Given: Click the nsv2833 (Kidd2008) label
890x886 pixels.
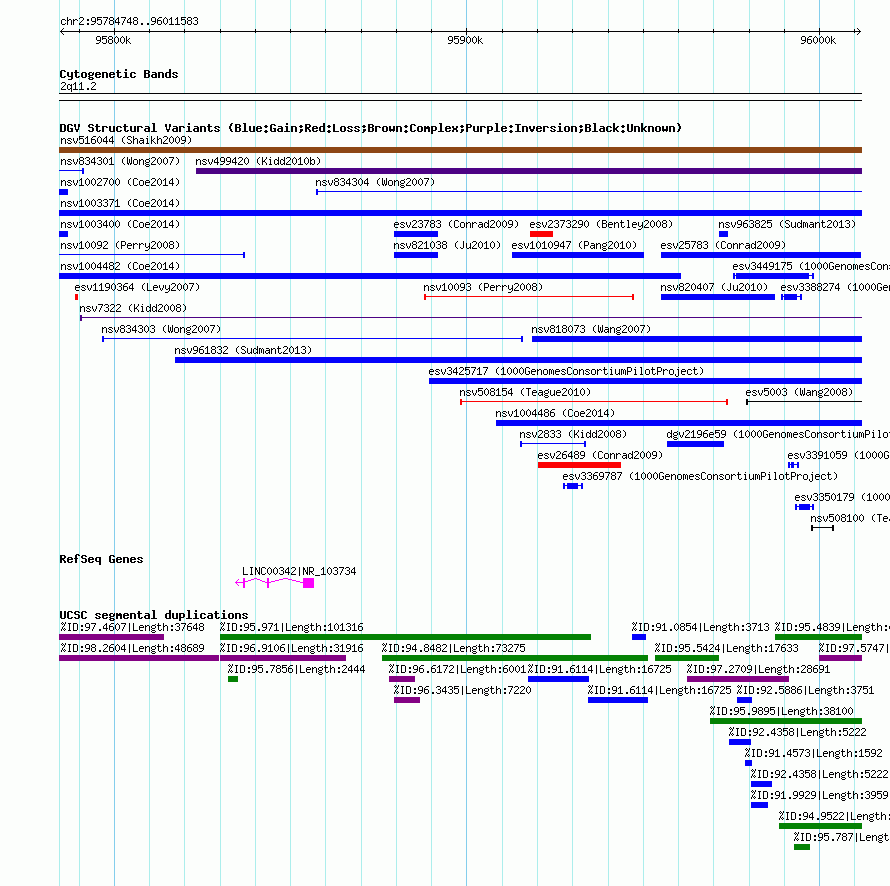Looking at the screenshot, I should tap(573, 434).
